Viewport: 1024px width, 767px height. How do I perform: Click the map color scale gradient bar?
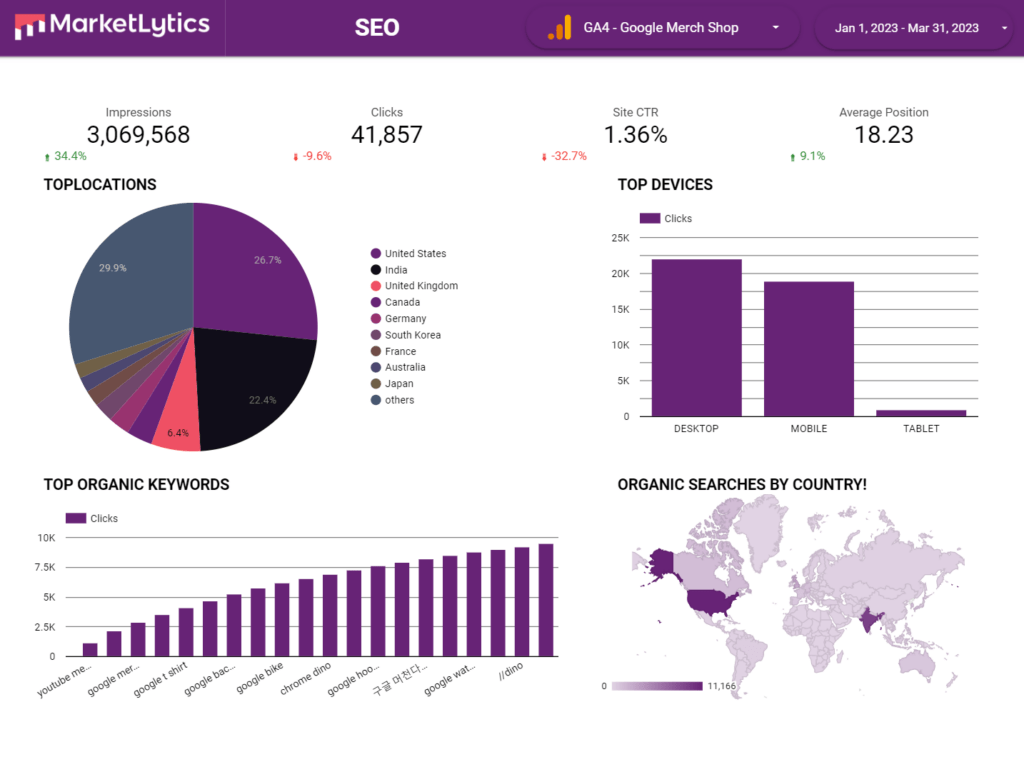pyautogui.click(x=656, y=686)
